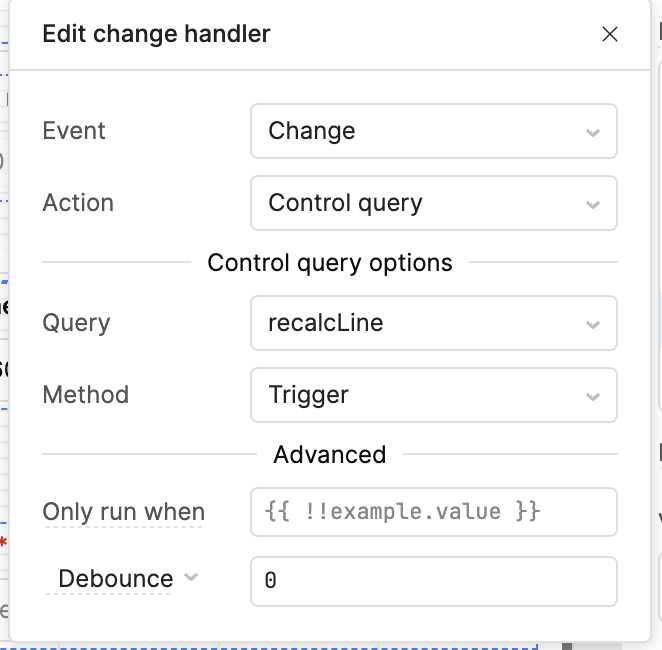Click the Query field label
662x650 pixels.
pos(76,323)
